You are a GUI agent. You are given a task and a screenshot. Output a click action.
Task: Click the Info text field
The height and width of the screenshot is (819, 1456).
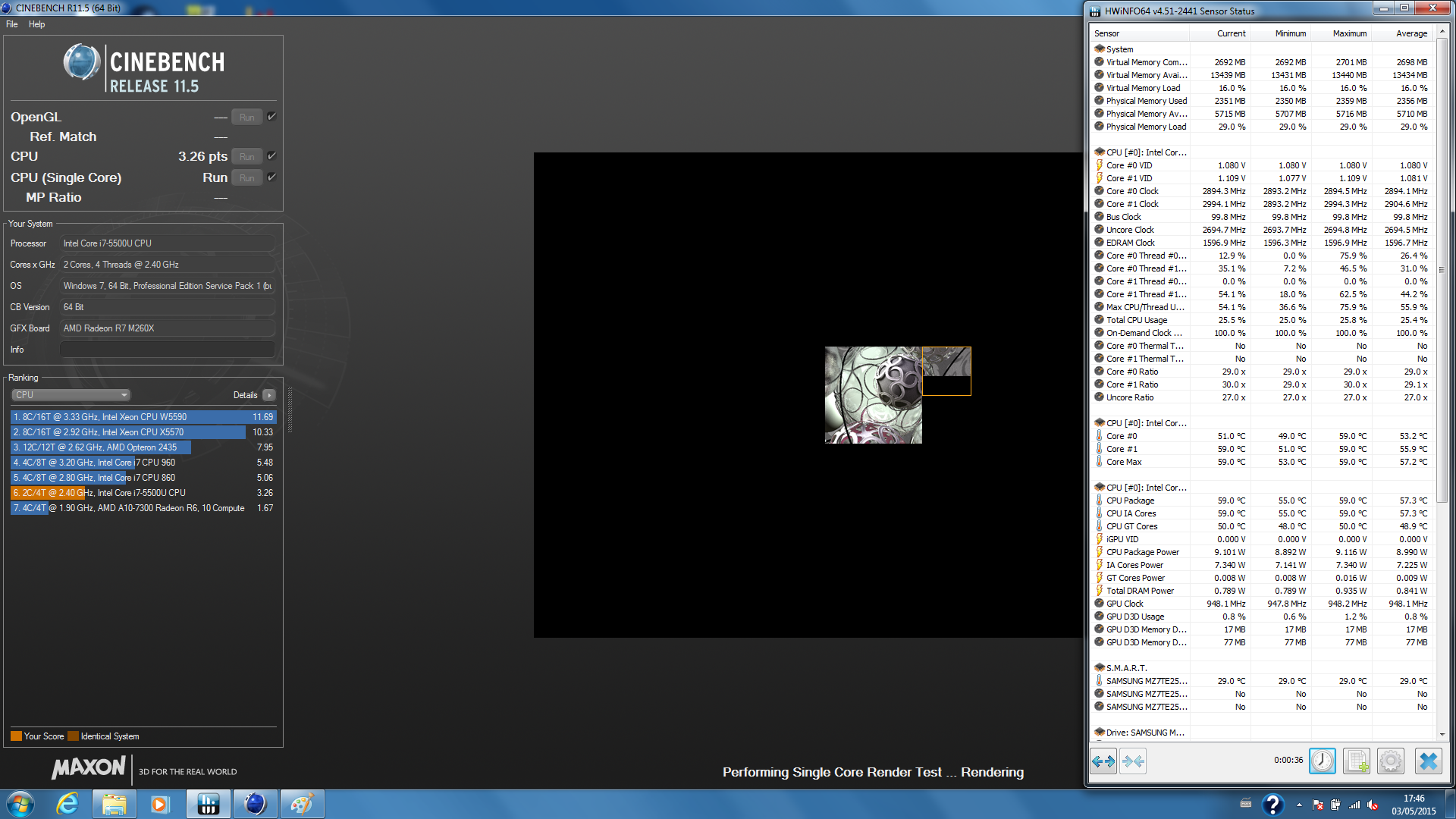pos(167,350)
